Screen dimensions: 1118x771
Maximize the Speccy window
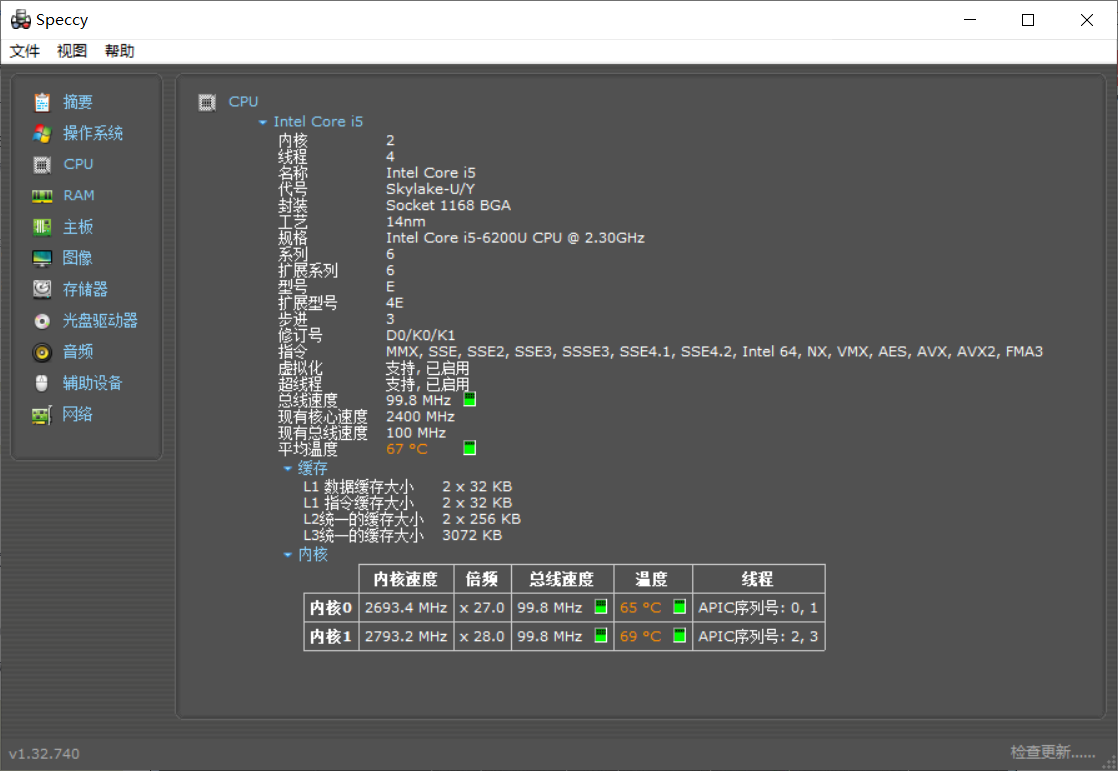(1027, 20)
